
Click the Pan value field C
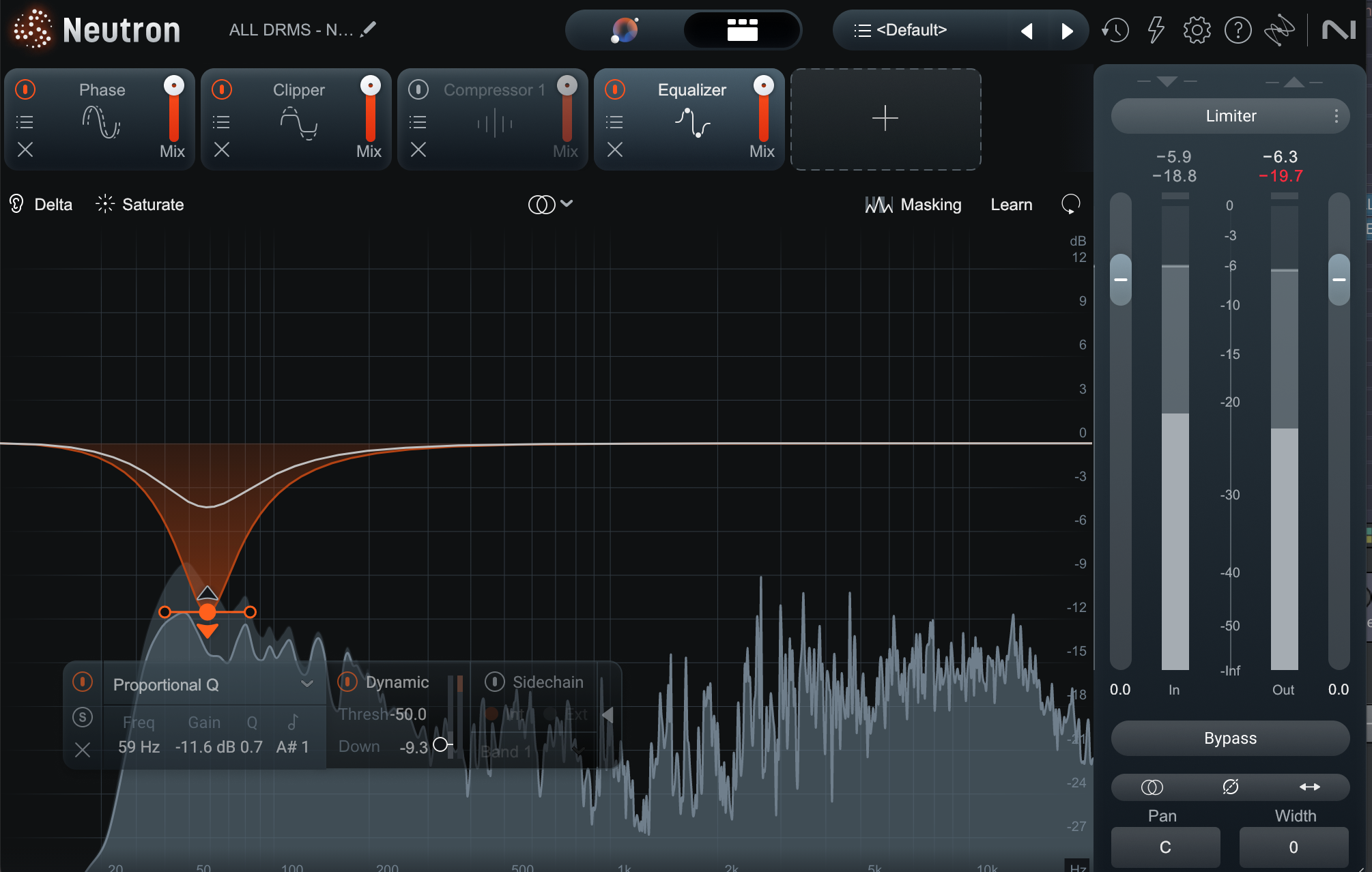pyautogui.click(x=1165, y=847)
